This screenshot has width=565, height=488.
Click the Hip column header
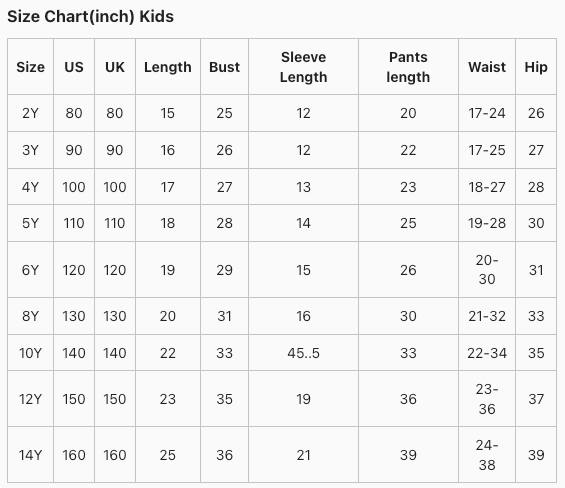click(536, 67)
